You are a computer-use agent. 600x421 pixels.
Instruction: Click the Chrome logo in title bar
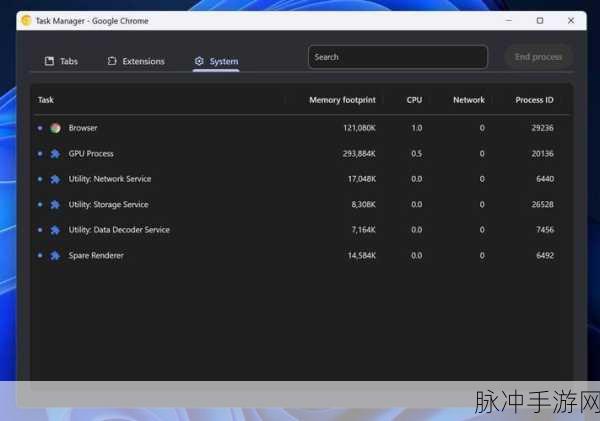tap(26, 21)
